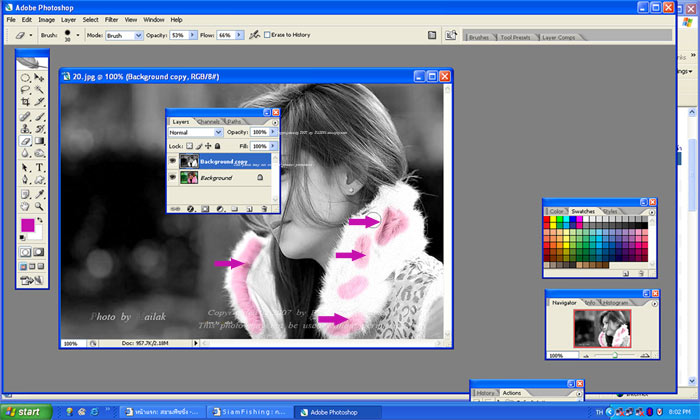Screen dimensions: 700x420
Task: Select the Slice tool
Action: [39, 102]
